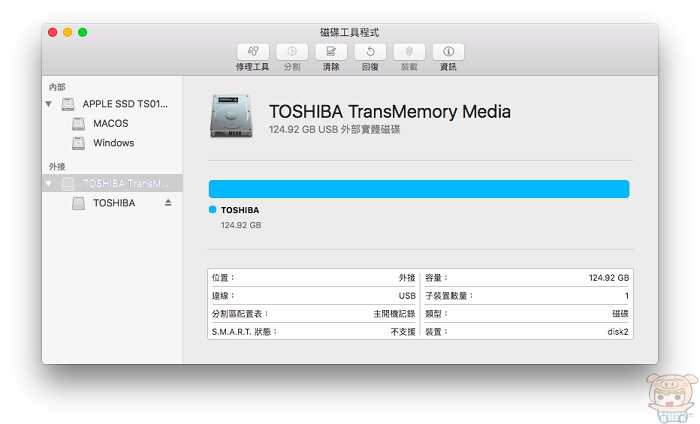Click the blue partition usage bar
Viewport: 700px width, 424px height.
(418, 189)
